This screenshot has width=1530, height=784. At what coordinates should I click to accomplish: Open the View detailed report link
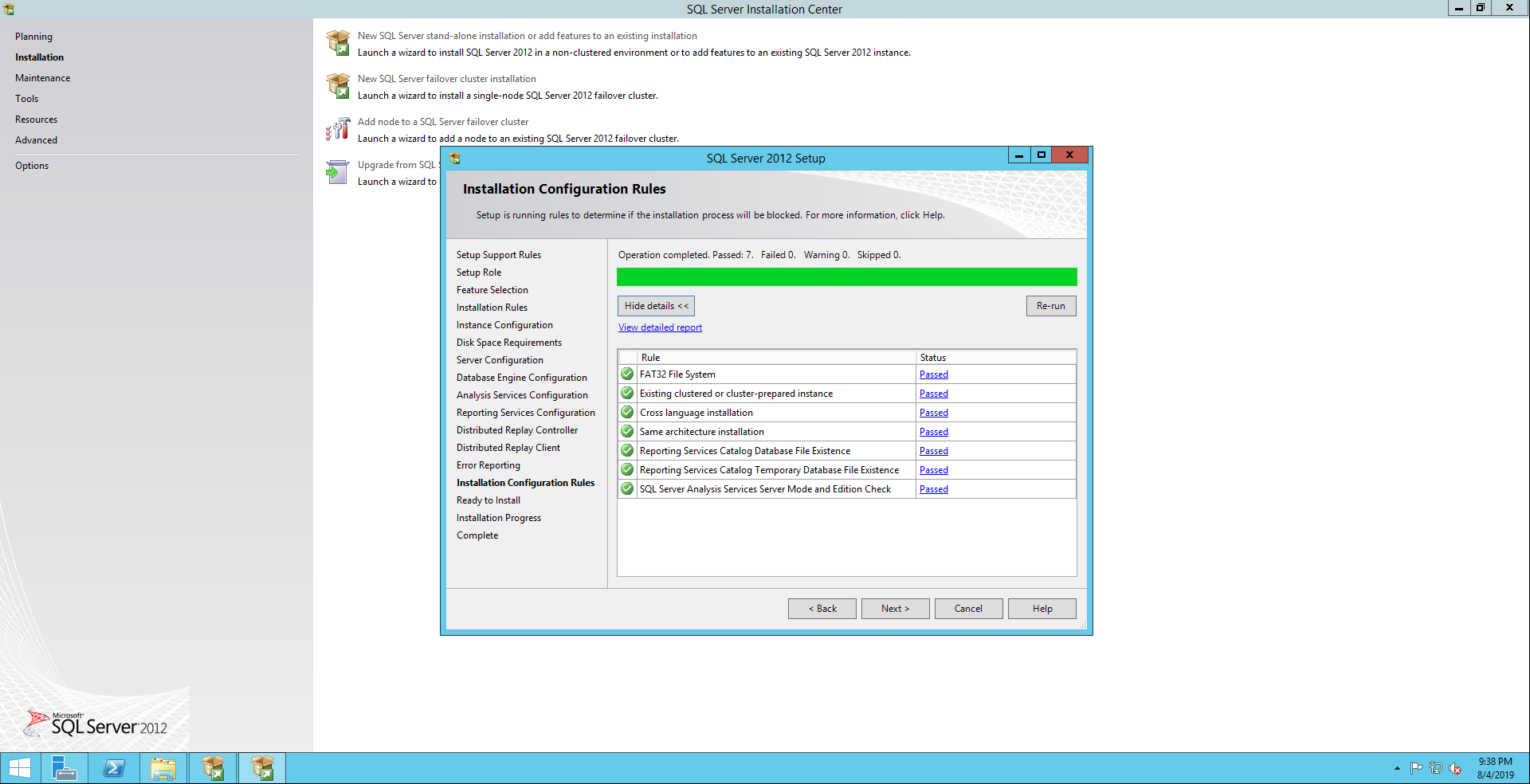point(660,327)
